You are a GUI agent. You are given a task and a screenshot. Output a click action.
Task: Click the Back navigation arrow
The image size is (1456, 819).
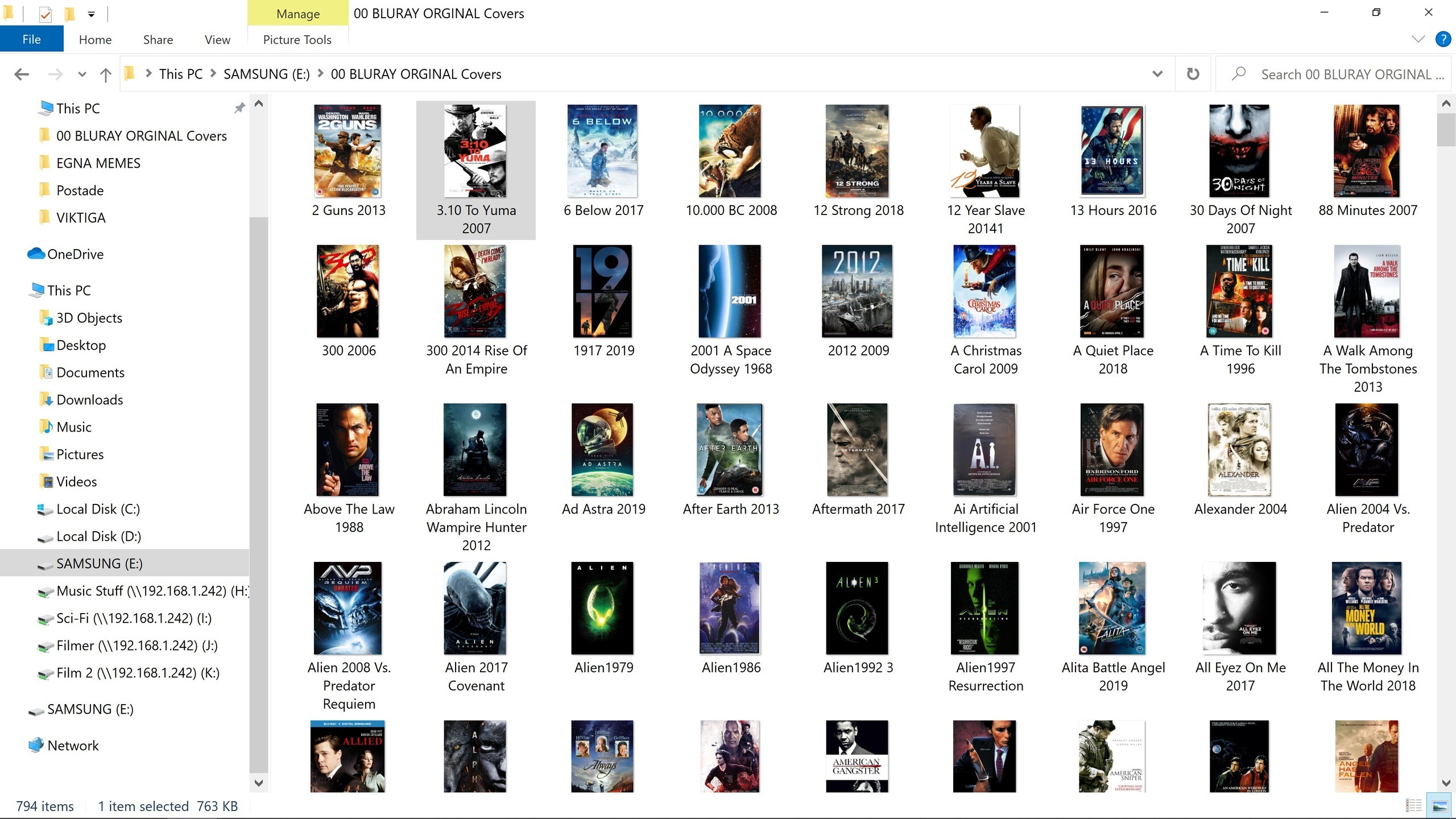(22, 75)
